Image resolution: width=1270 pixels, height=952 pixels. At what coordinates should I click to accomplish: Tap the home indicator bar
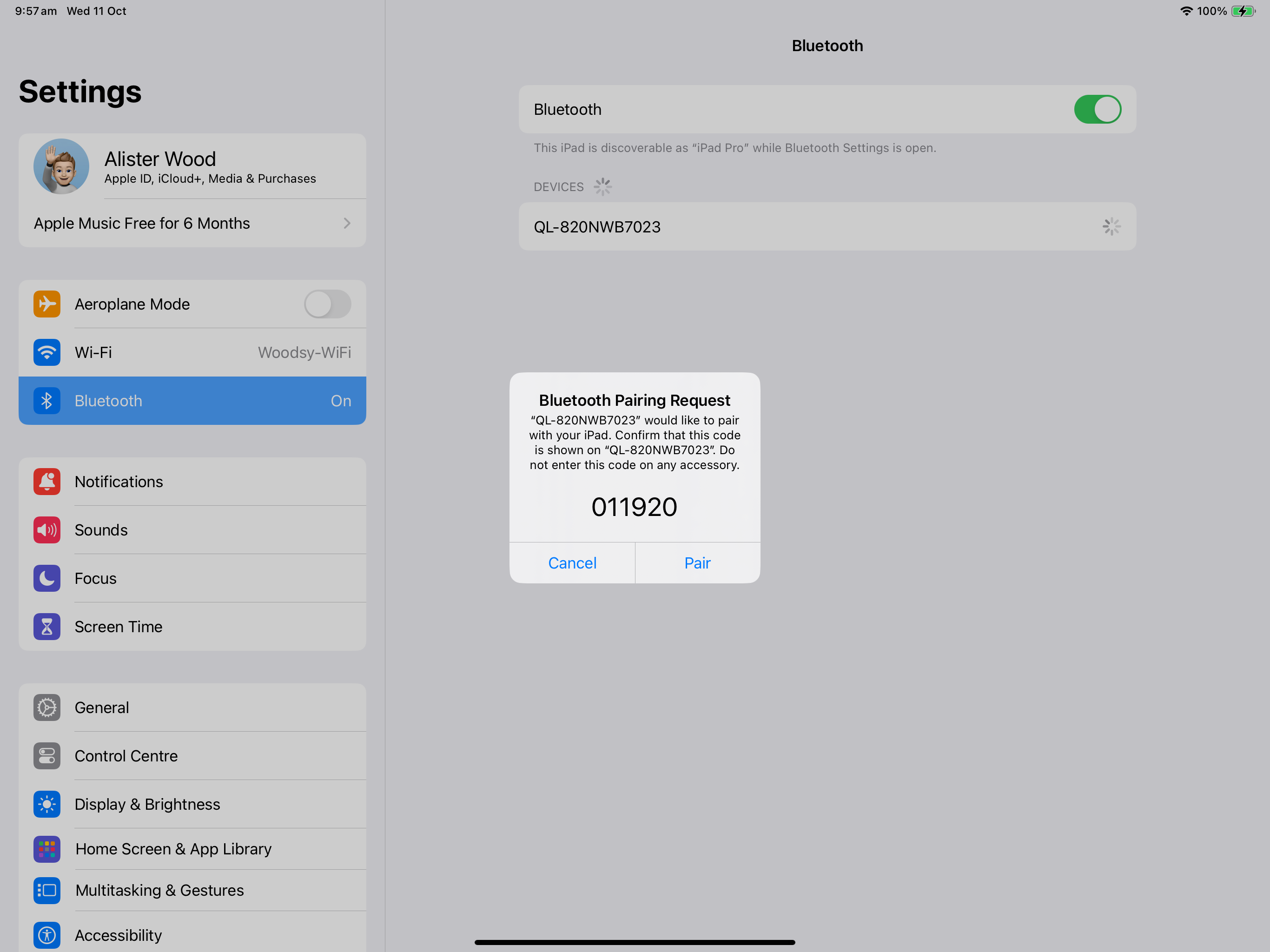tap(635, 942)
